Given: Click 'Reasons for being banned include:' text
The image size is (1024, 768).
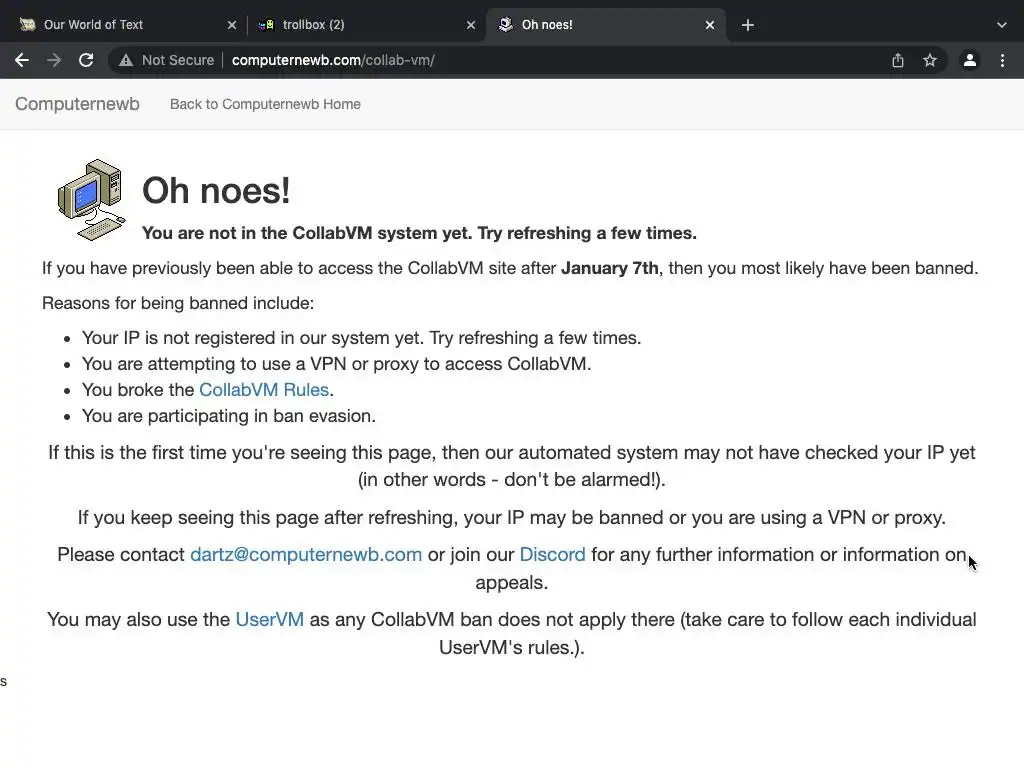Looking at the screenshot, I should point(178,303).
